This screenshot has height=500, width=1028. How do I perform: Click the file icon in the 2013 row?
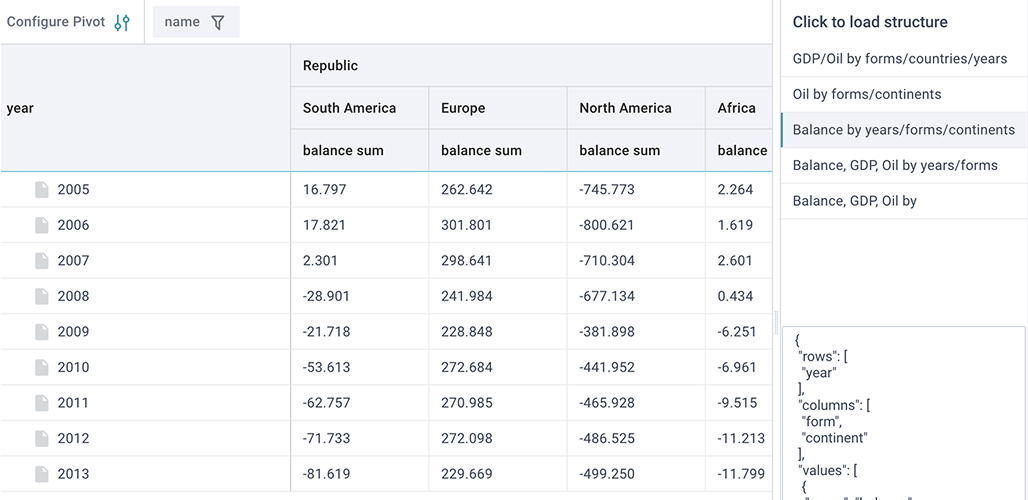click(42, 474)
